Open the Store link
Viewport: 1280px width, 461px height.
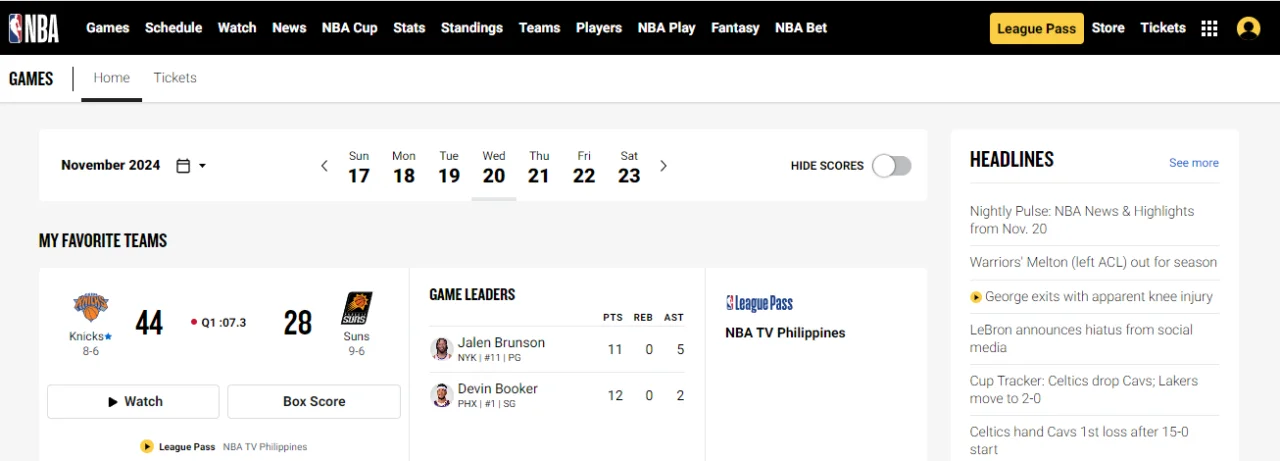[x=1108, y=28]
